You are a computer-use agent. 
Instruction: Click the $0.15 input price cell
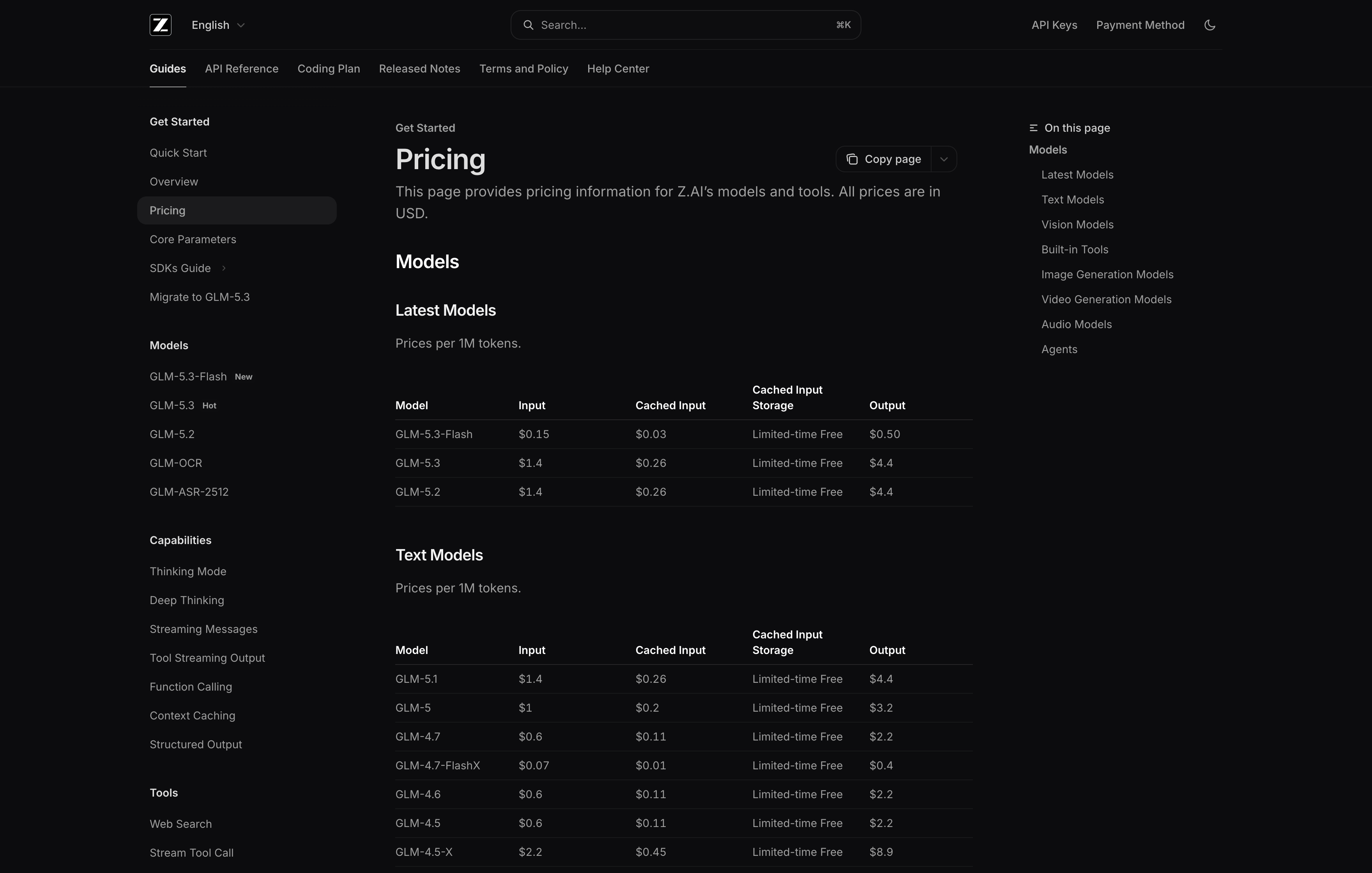pyautogui.click(x=533, y=434)
